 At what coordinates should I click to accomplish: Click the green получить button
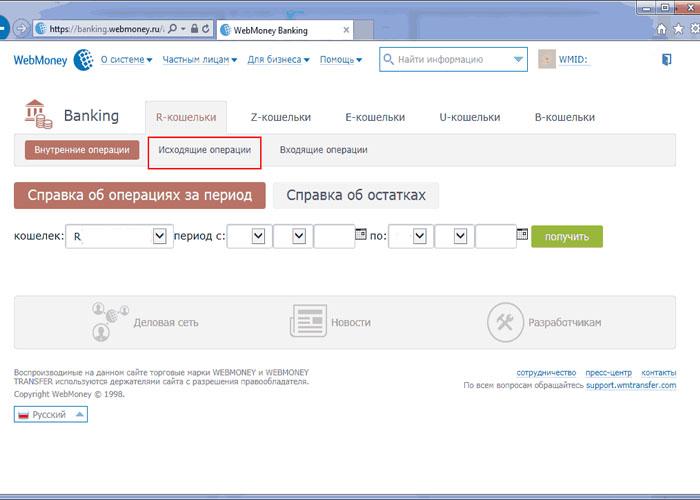(567, 237)
